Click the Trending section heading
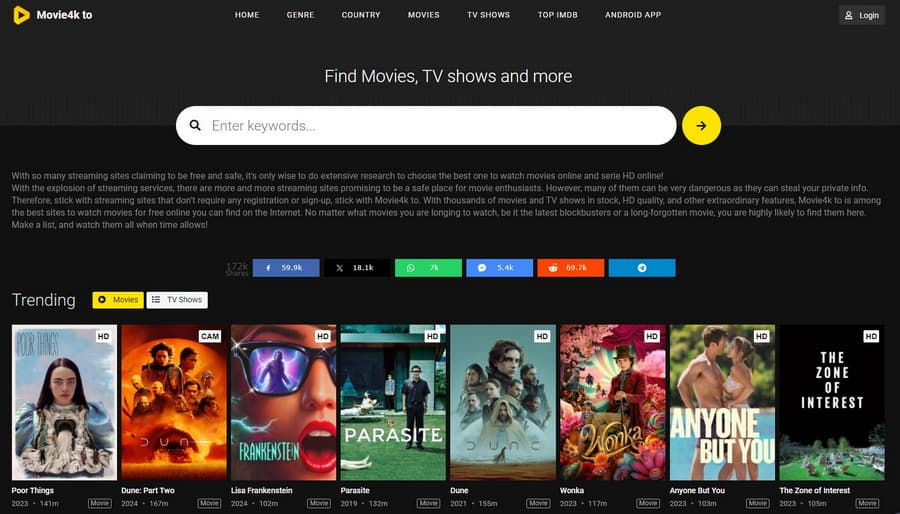Image resolution: width=900 pixels, height=514 pixels. click(44, 300)
